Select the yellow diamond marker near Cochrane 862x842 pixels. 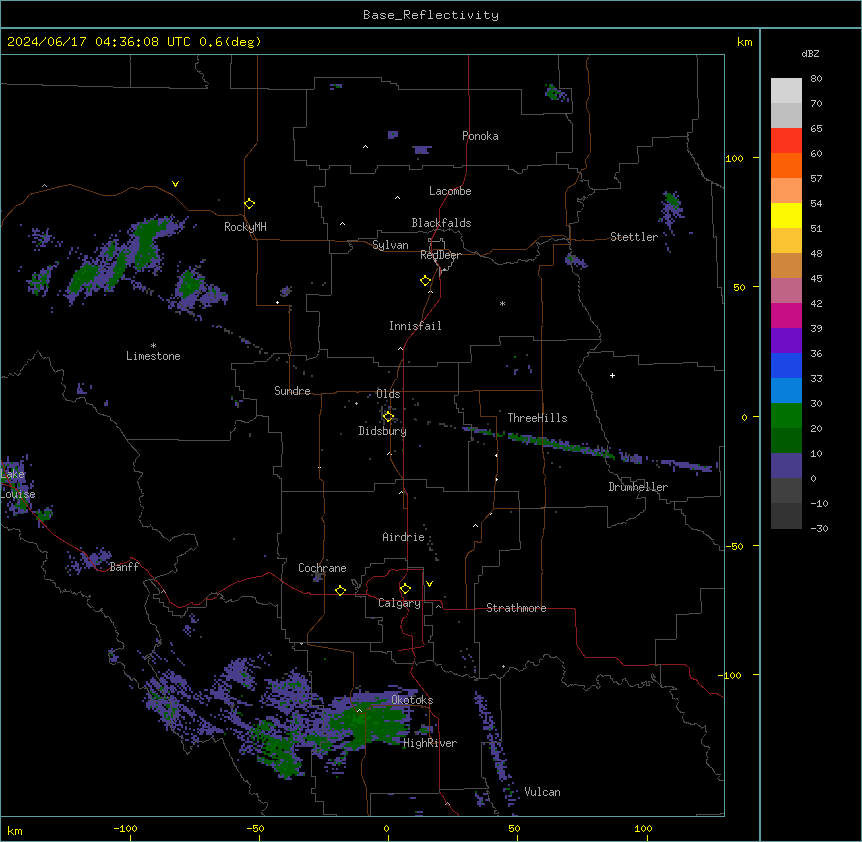tap(340, 590)
